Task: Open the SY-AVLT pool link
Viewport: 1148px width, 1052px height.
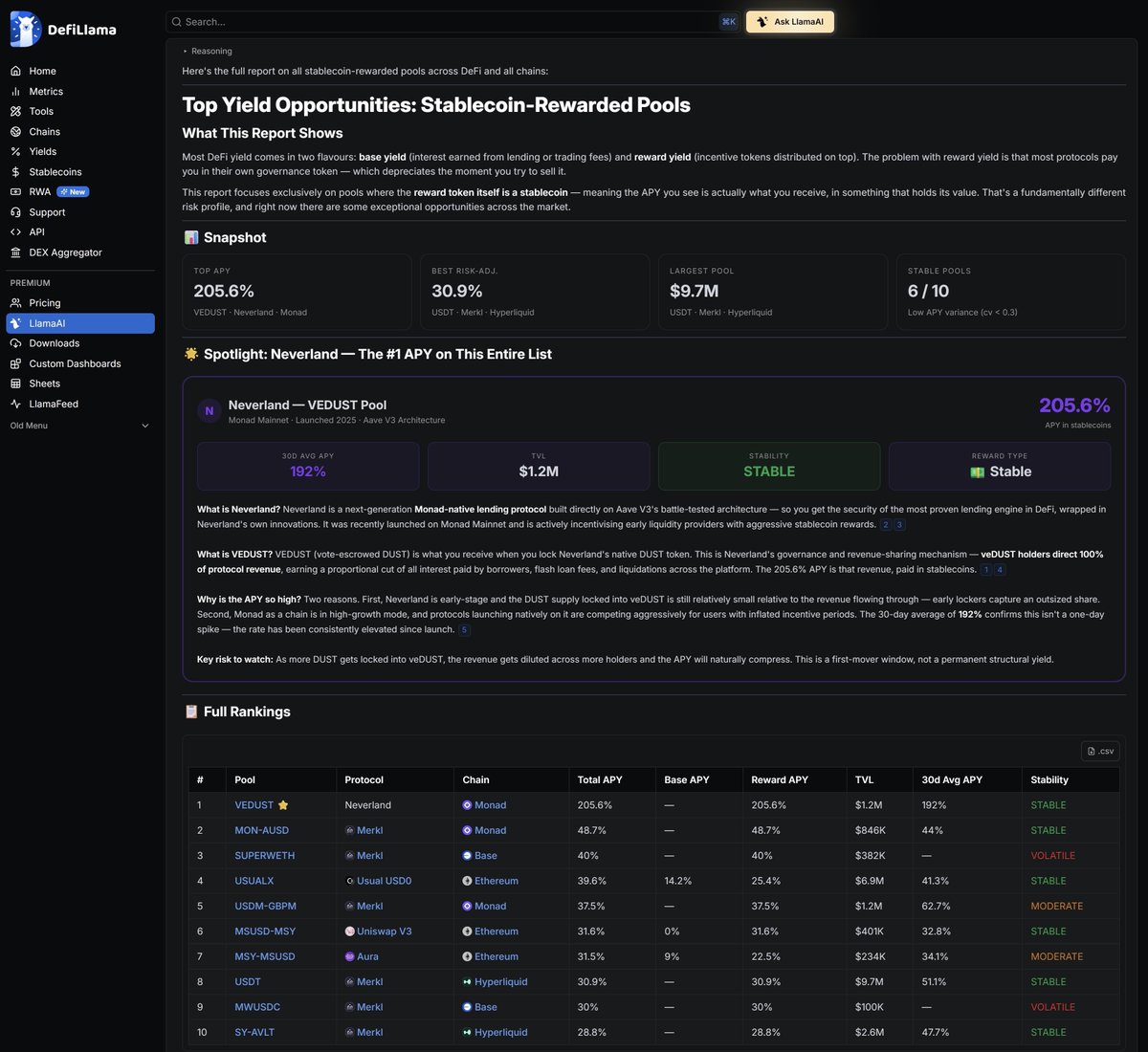Action: pyautogui.click(x=254, y=1033)
